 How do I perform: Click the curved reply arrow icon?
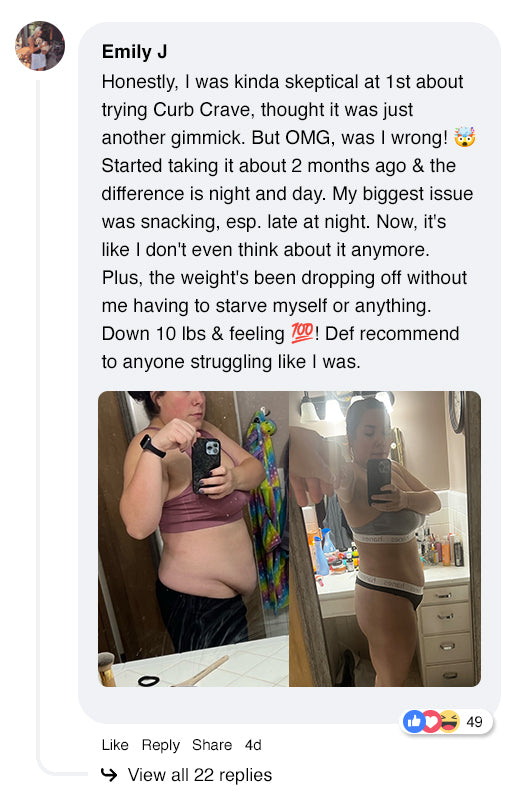109,774
